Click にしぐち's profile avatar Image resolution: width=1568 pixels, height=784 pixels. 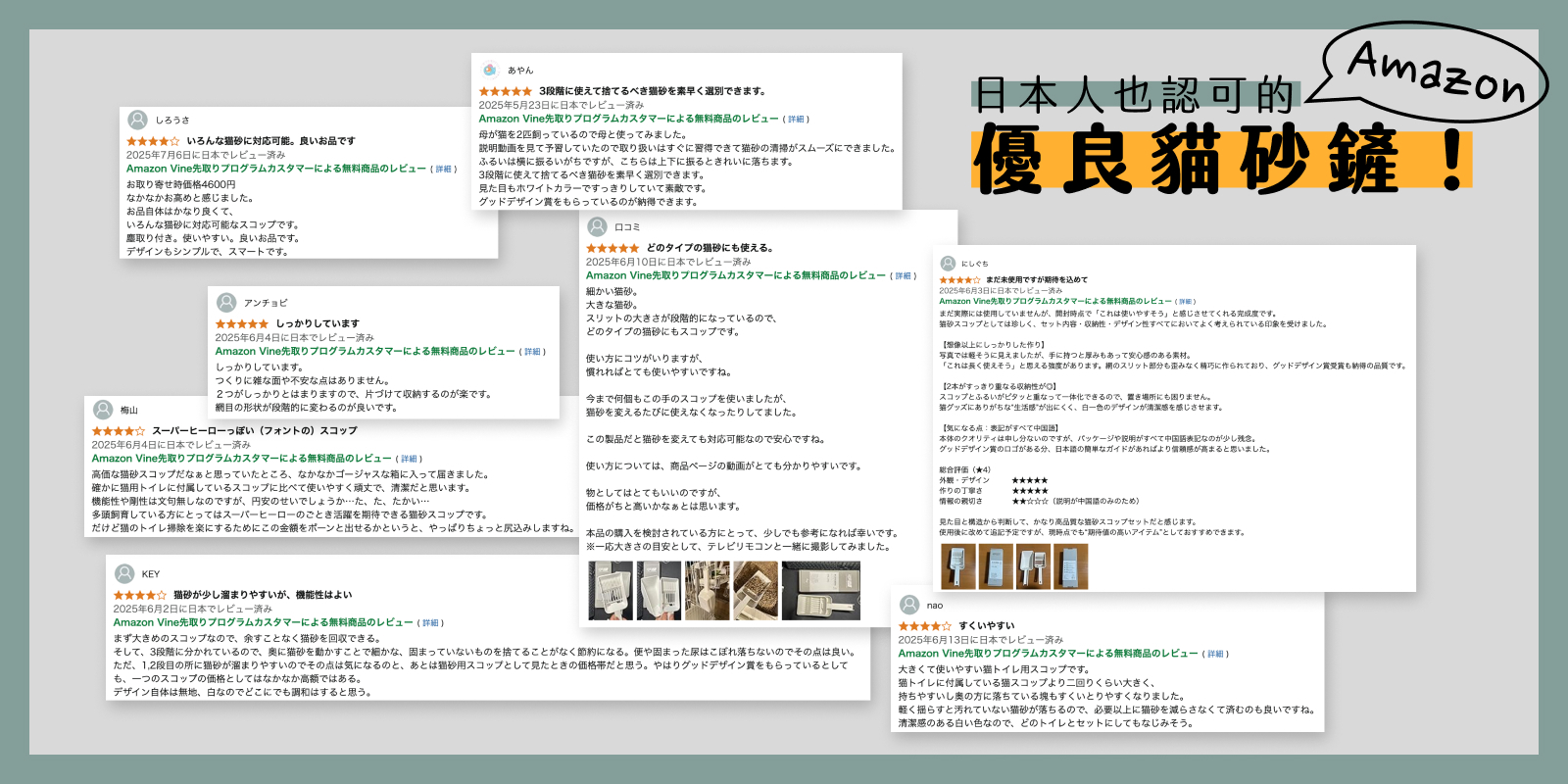pyautogui.click(x=948, y=264)
